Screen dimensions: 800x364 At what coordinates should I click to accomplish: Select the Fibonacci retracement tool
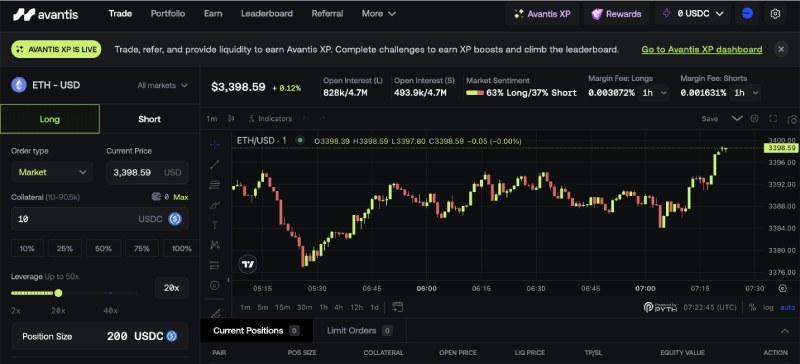point(215,185)
